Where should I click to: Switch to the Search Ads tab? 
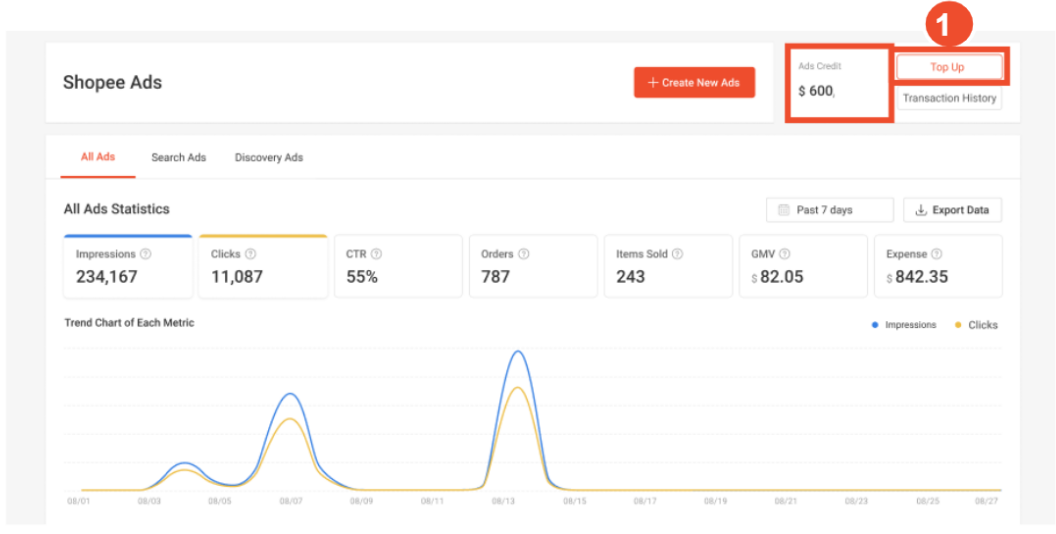(x=178, y=158)
